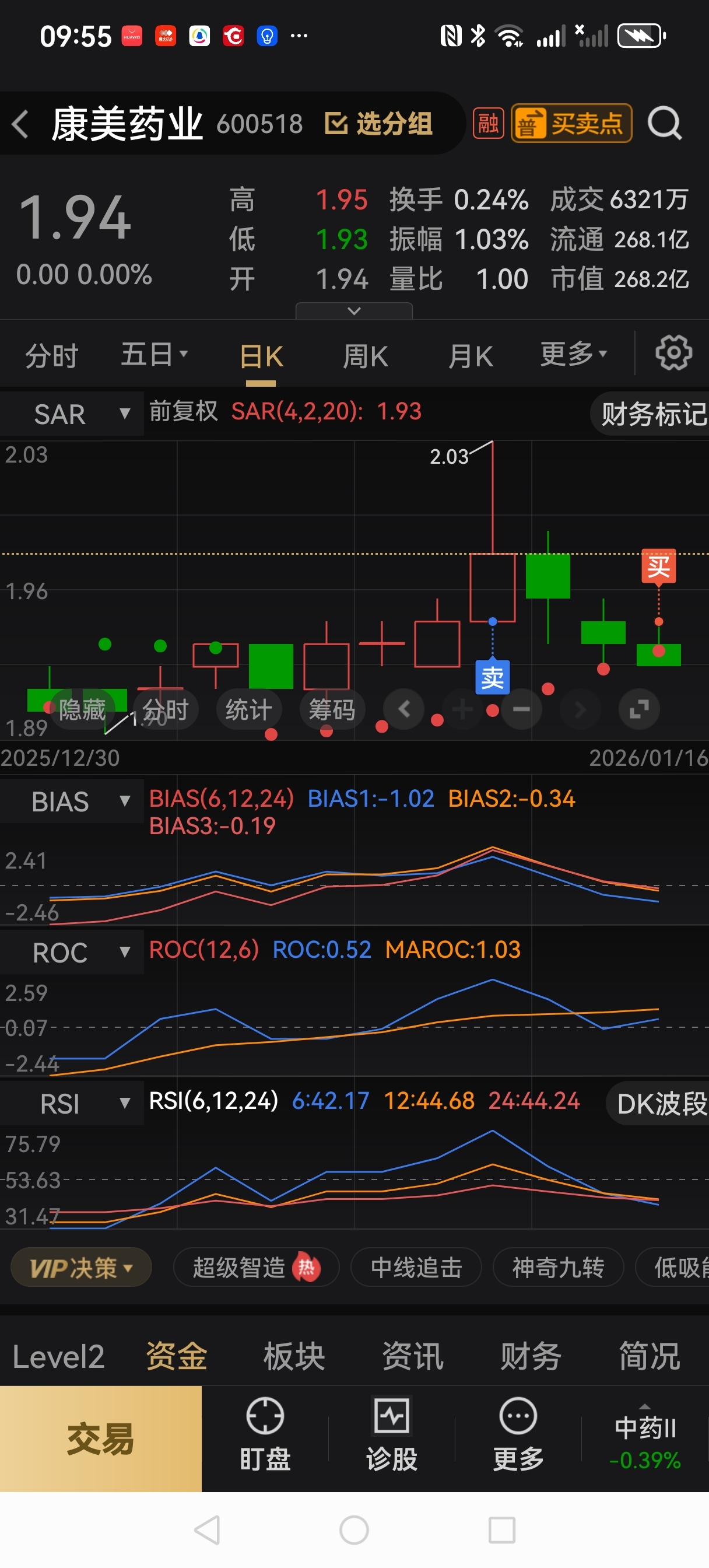Switch to the 月K tab
The height and width of the screenshot is (1568, 709).
471,355
